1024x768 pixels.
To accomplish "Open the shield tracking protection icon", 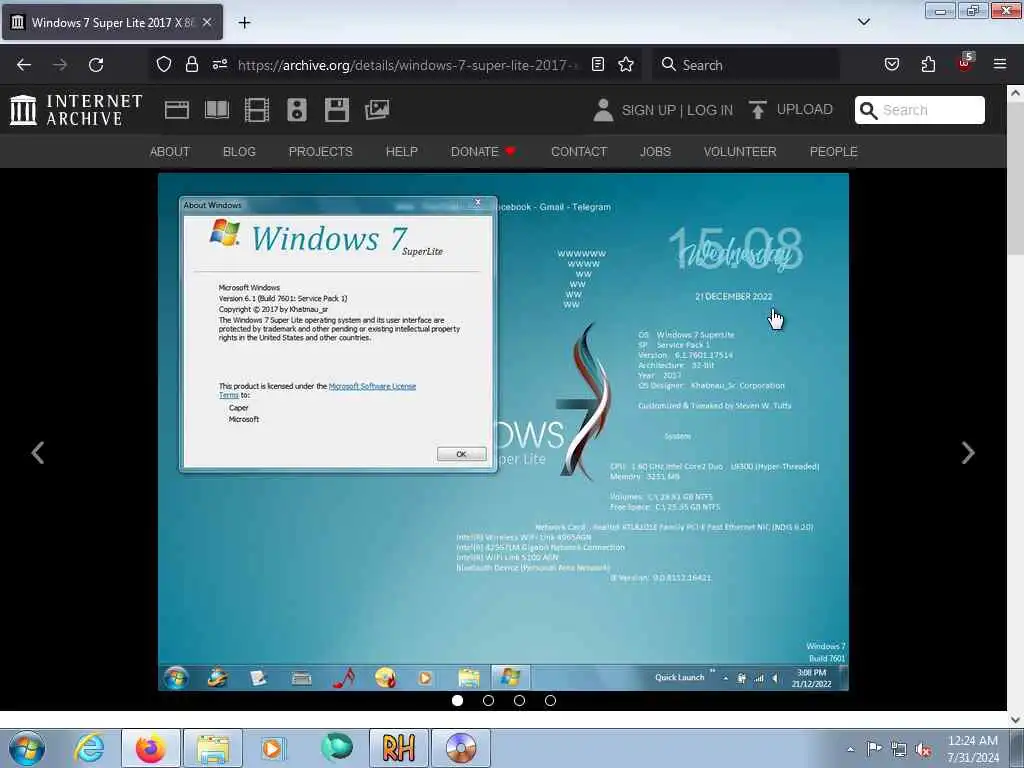I will (164, 64).
